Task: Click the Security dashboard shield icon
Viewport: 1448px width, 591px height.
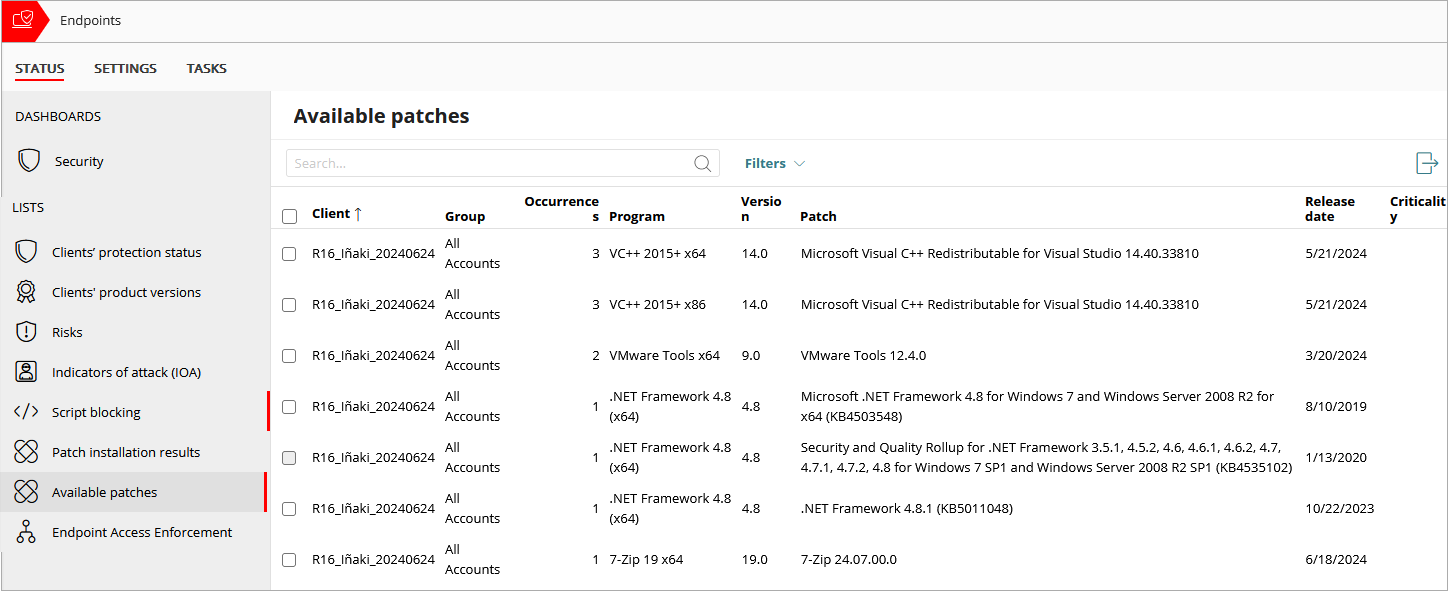Action: pos(29,161)
